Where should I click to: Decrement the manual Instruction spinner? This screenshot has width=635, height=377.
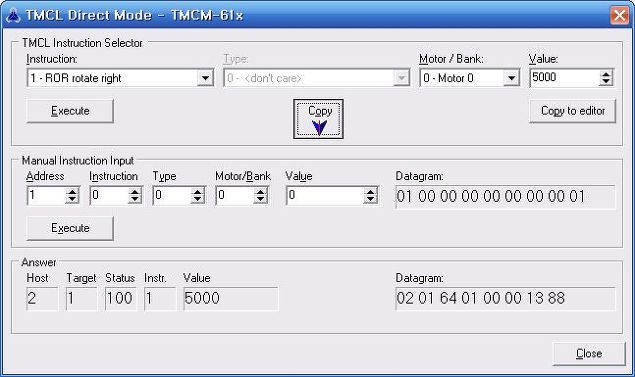click(x=135, y=200)
